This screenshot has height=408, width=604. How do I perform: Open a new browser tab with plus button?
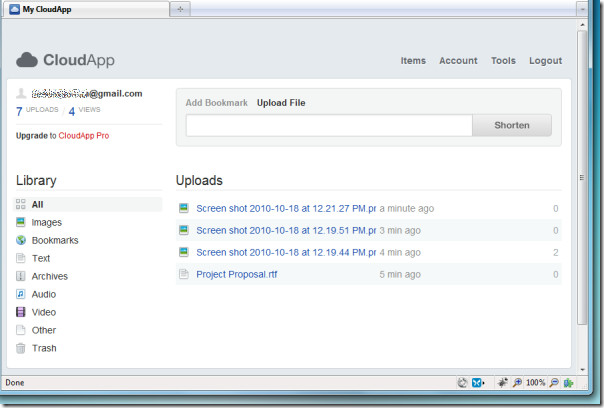coord(180,9)
